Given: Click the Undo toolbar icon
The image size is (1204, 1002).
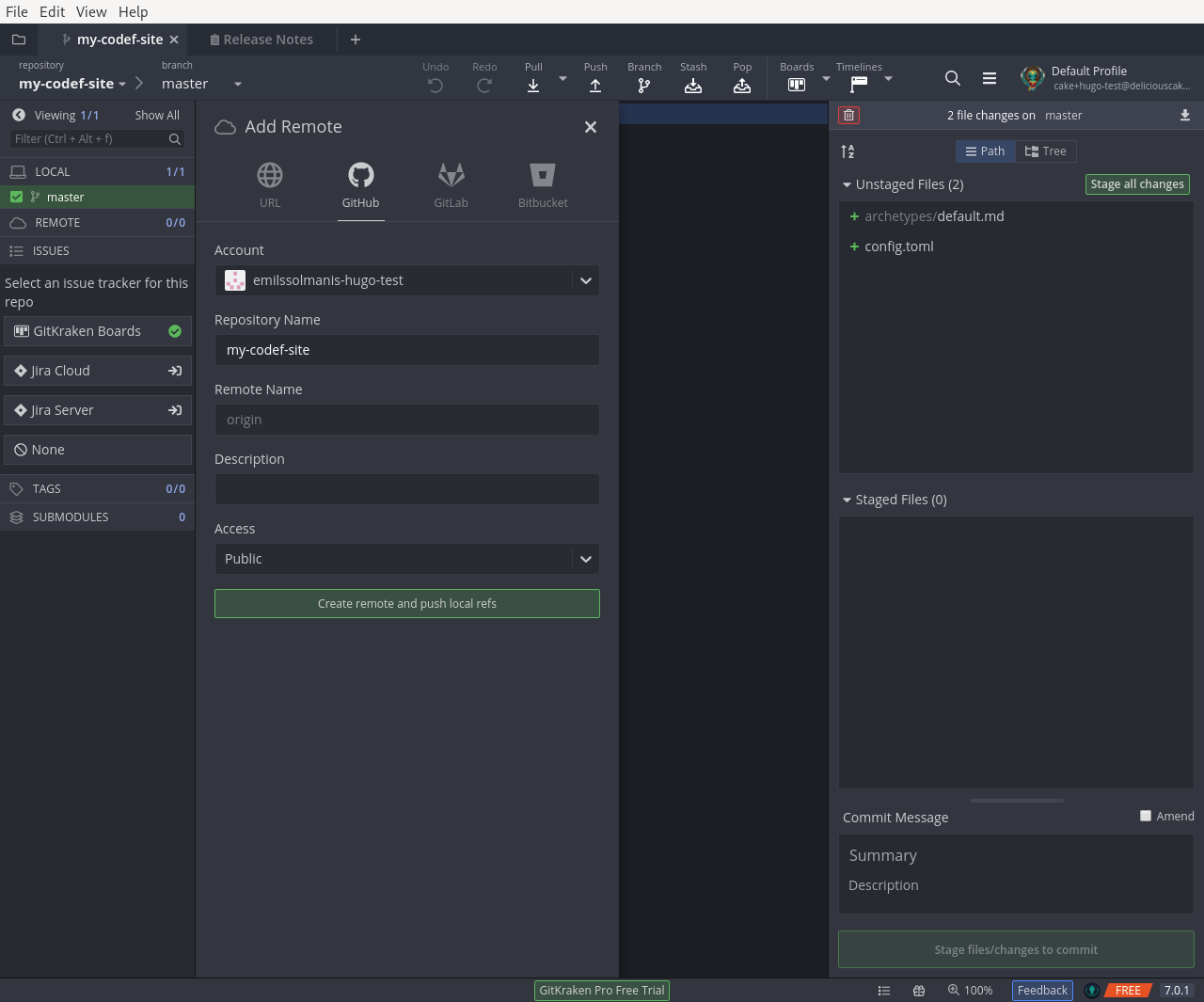Looking at the screenshot, I should pos(436,86).
